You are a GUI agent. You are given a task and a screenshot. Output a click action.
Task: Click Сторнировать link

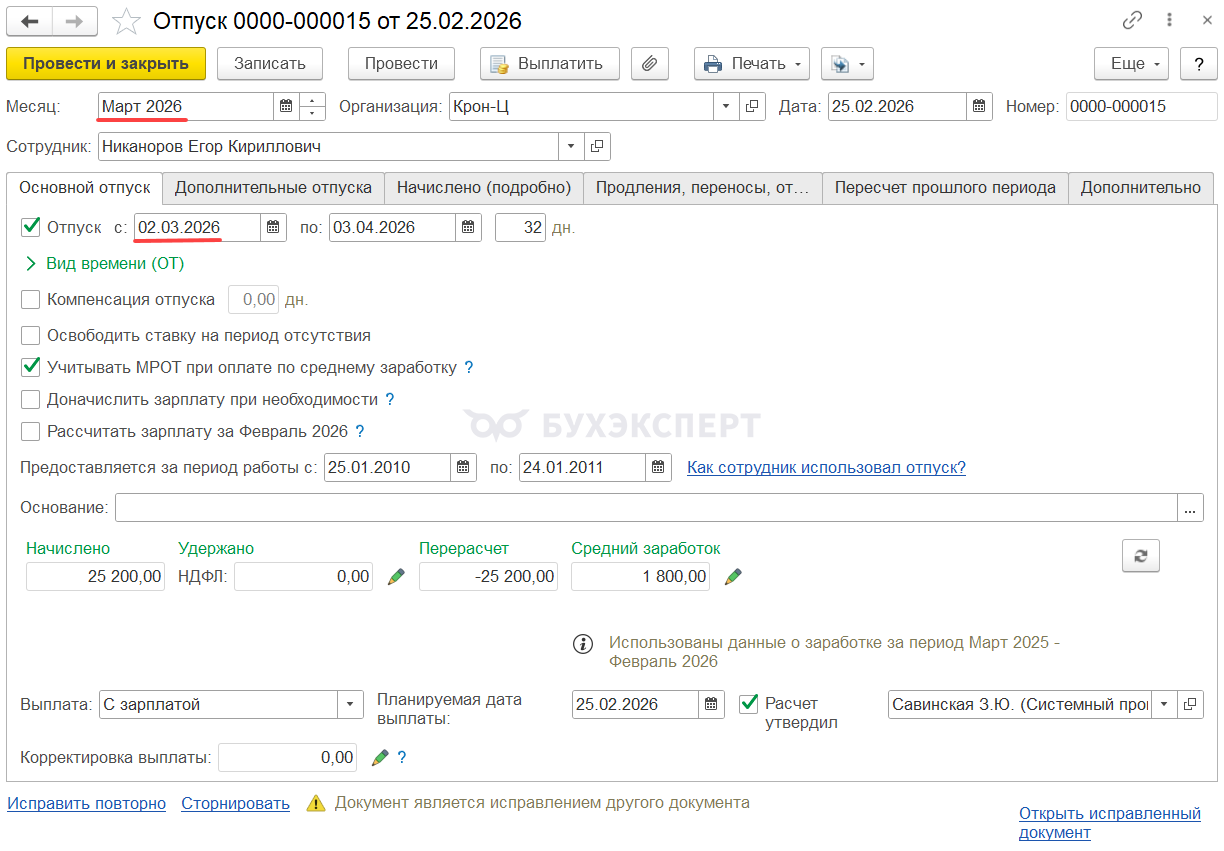(x=236, y=803)
